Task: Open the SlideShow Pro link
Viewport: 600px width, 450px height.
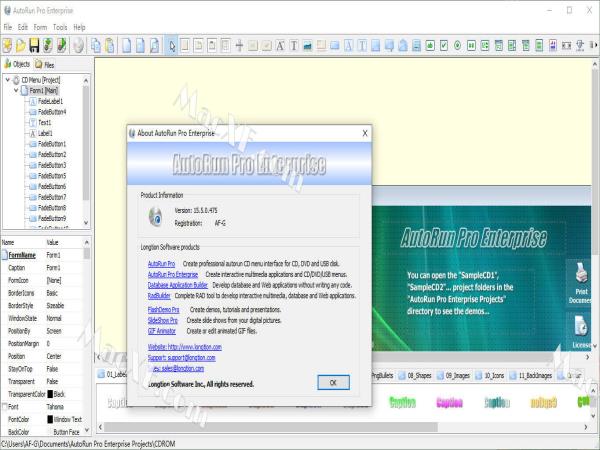Action: [163, 320]
